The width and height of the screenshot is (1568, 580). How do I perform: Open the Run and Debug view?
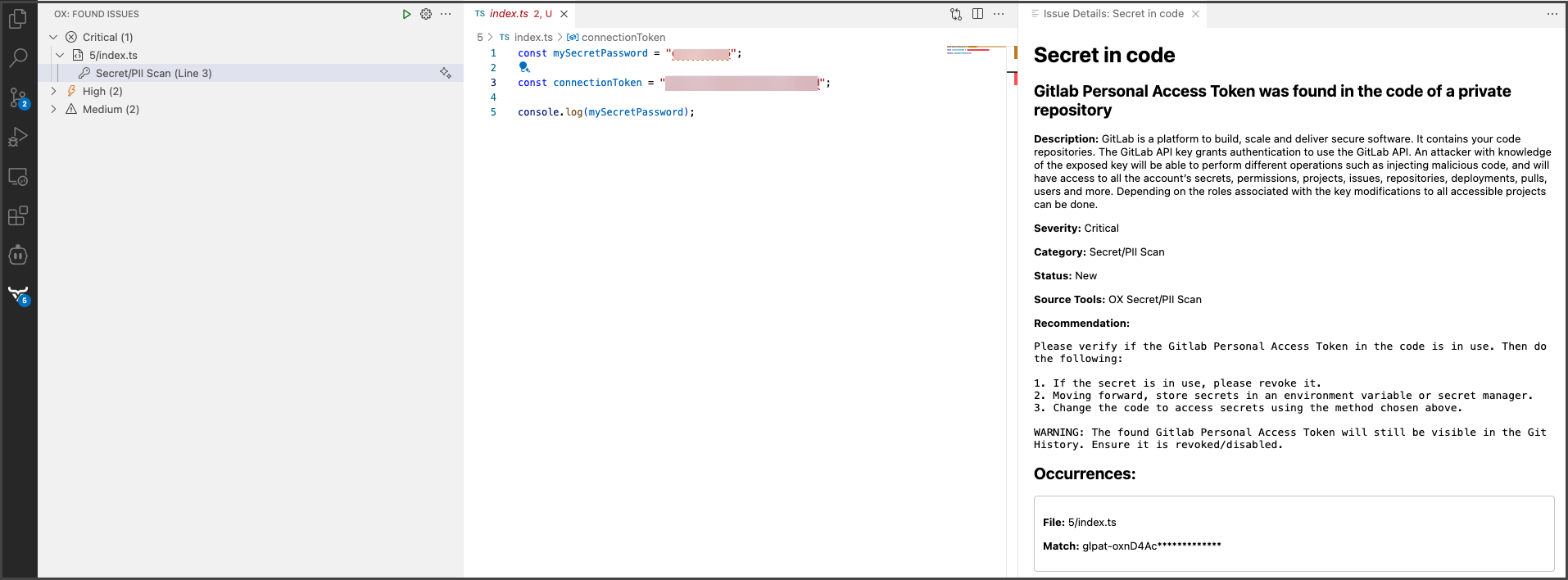tap(18, 137)
